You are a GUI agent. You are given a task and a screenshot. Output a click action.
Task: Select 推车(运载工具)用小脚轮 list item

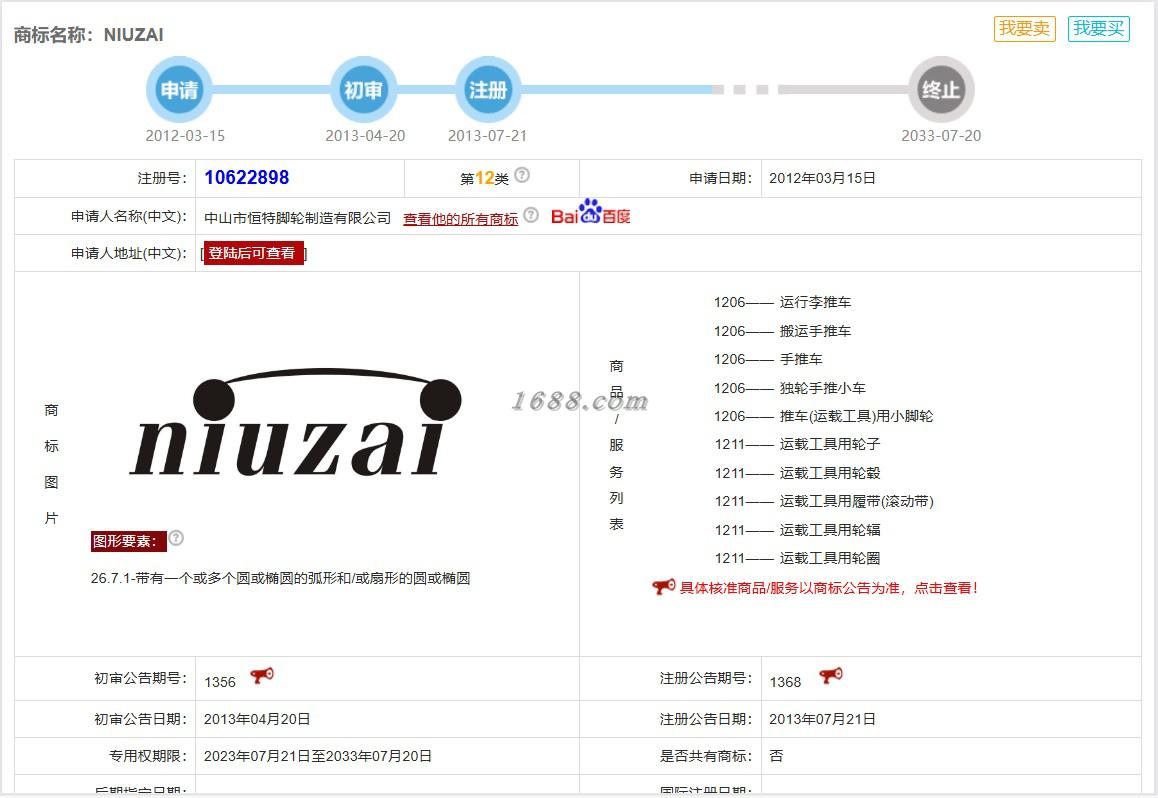(x=823, y=416)
